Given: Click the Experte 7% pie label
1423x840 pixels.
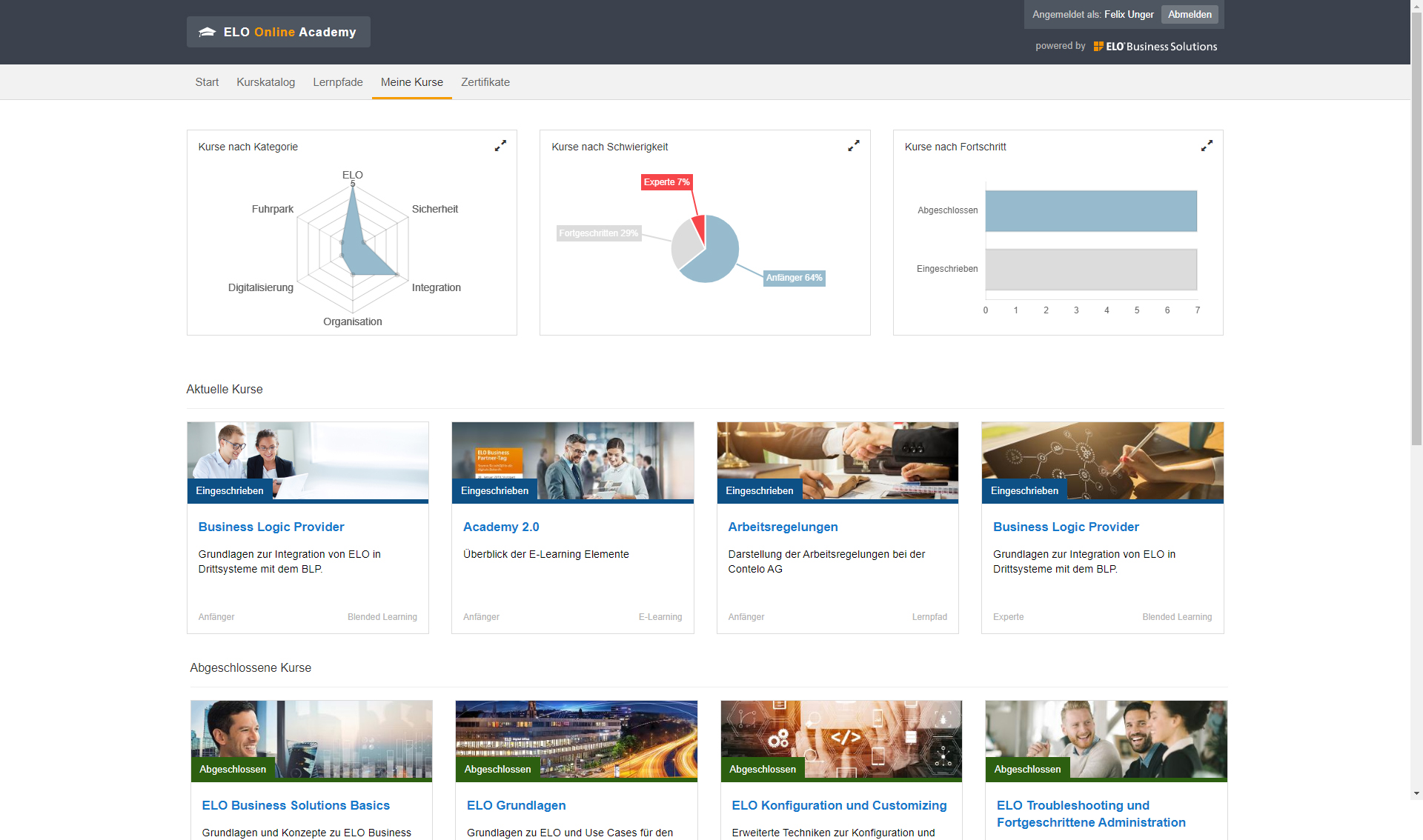Looking at the screenshot, I should tap(666, 182).
